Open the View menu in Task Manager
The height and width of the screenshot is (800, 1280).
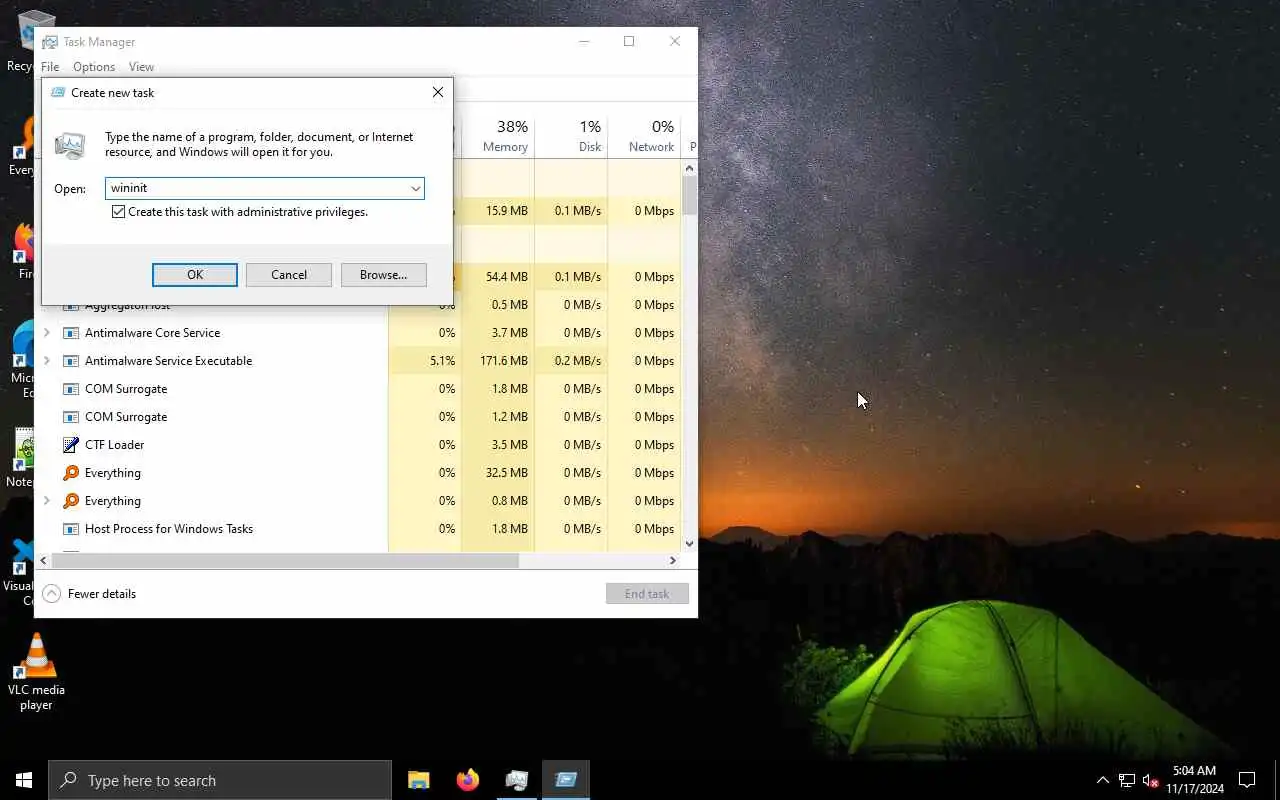(x=141, y=67)
